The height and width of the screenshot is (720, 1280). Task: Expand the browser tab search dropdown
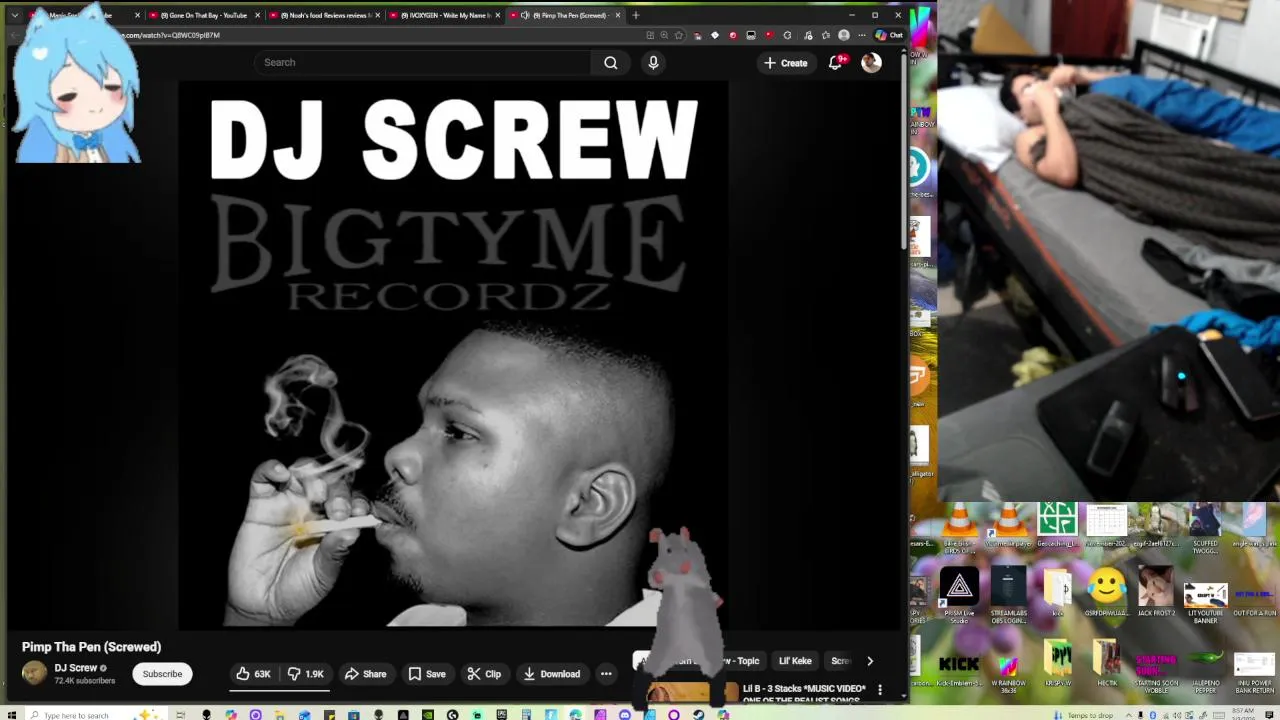click(x=14, y=15)
